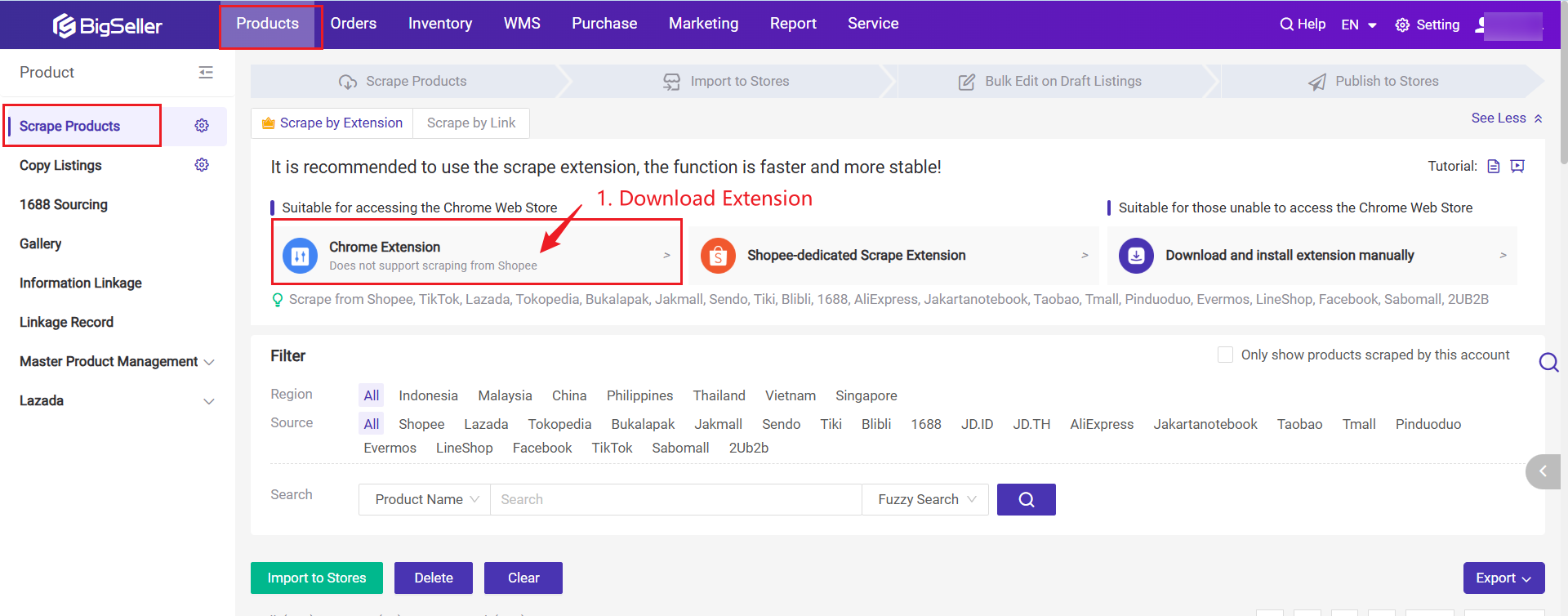
Task: Click the Clear button
Action: (x=523, y=578)
